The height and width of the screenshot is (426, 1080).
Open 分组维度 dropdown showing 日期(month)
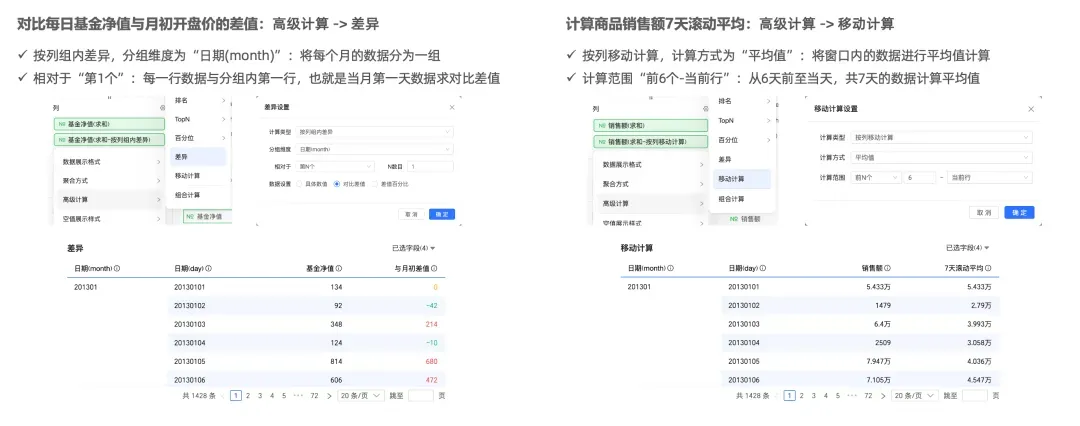pos(375,149)
